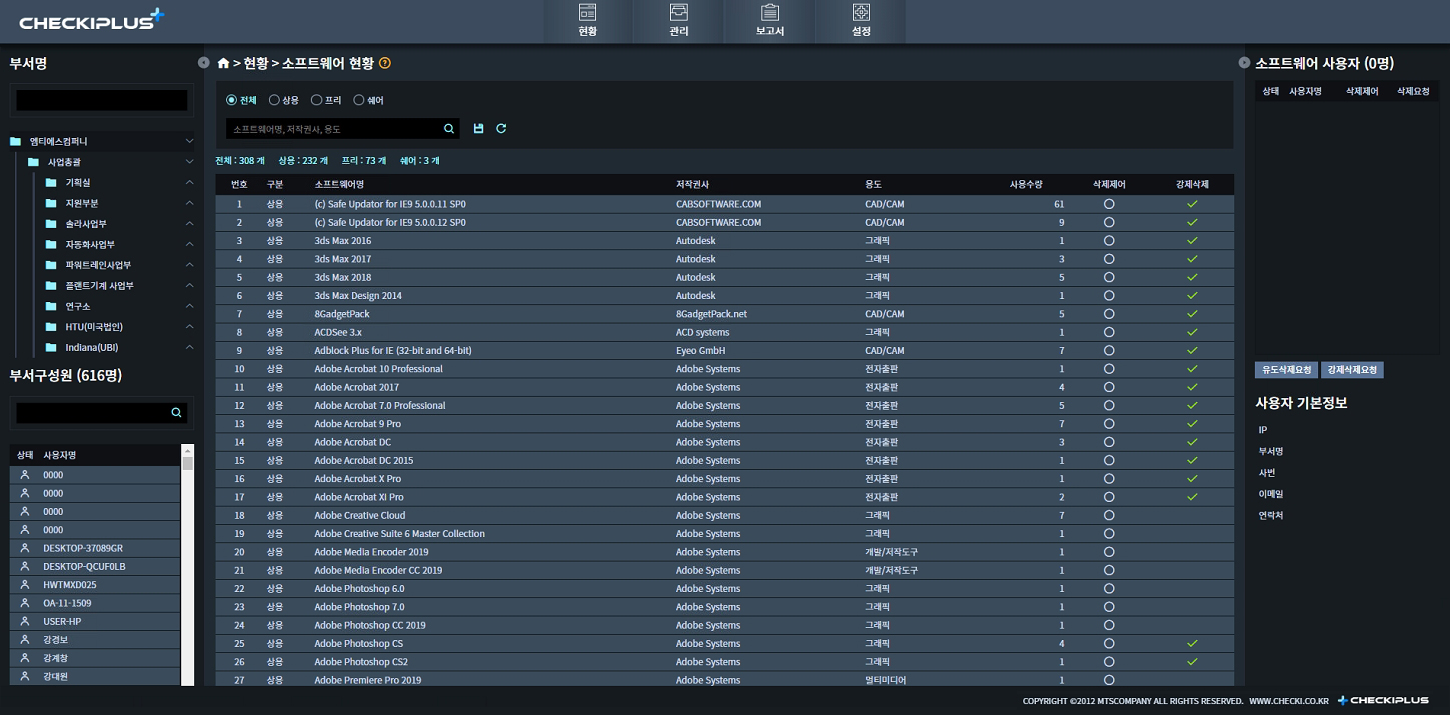
Task: Select 플랜트기계 사업부 tree item
Action: [x=99, y=286]
